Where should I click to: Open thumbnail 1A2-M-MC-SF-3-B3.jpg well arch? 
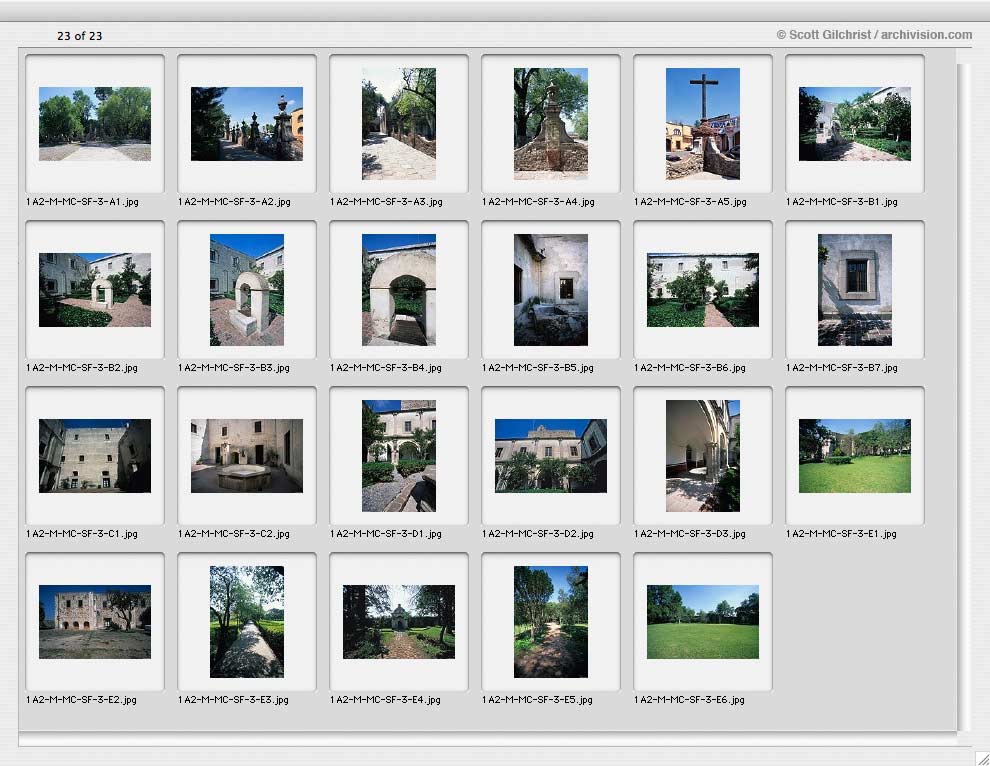tap(247, 290)
